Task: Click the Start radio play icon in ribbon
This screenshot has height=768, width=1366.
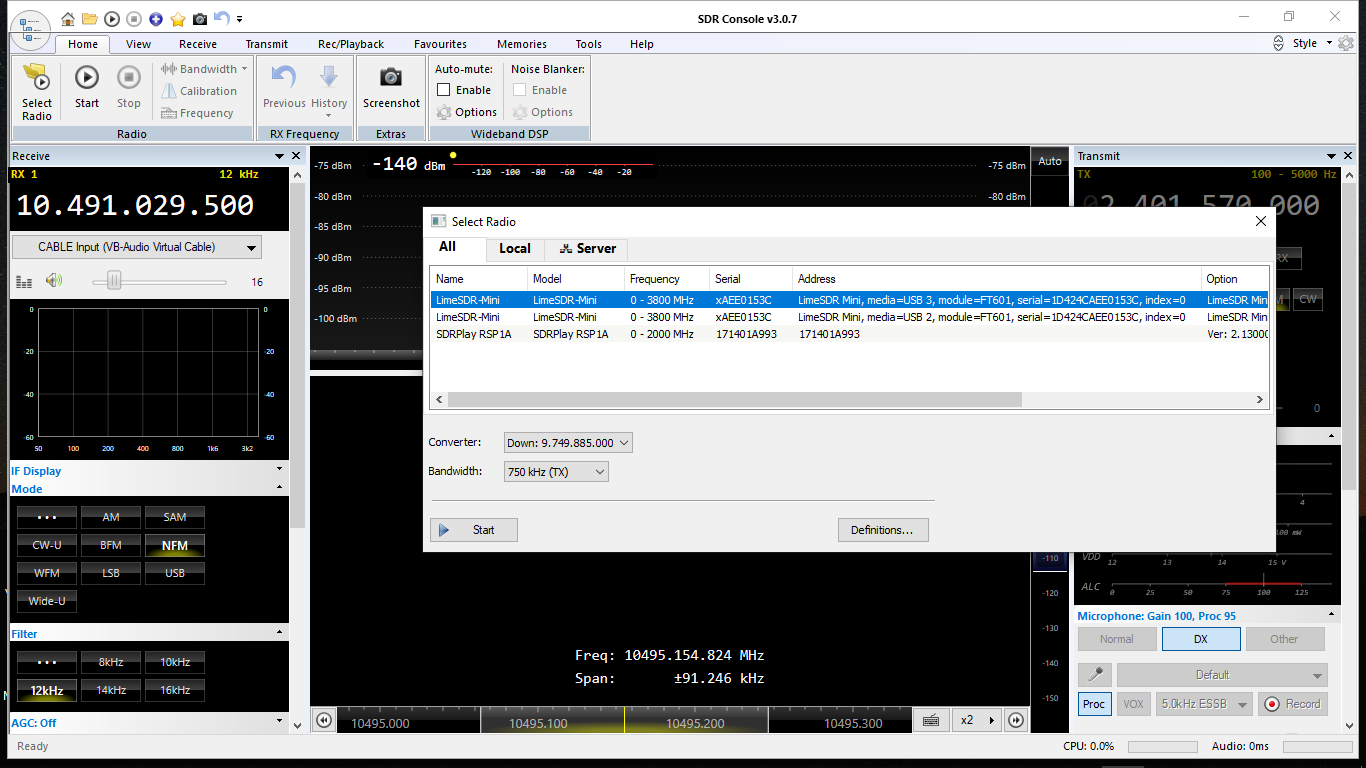Action: tap(87, 77)
